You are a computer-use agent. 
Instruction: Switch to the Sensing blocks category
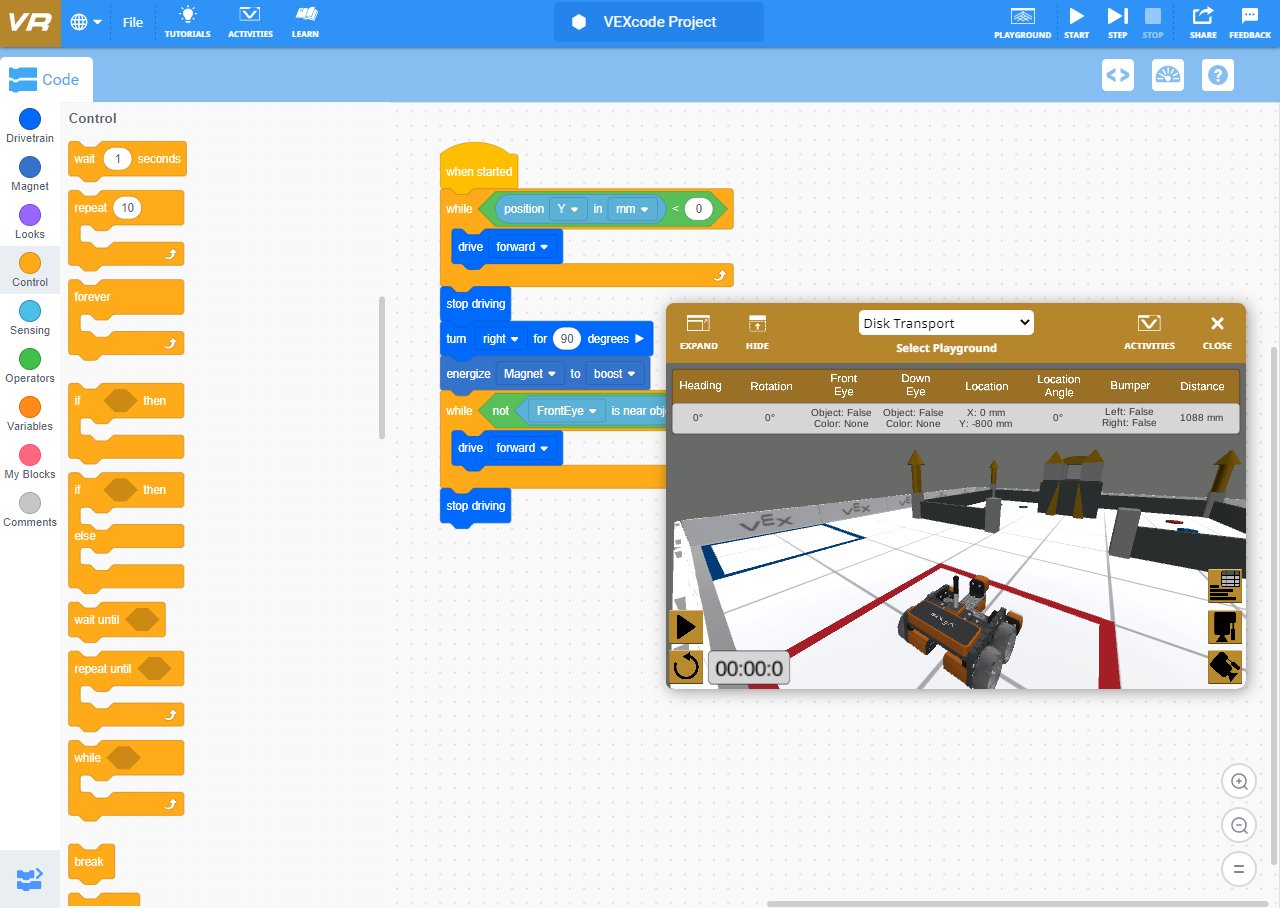(x=30, y=318)
